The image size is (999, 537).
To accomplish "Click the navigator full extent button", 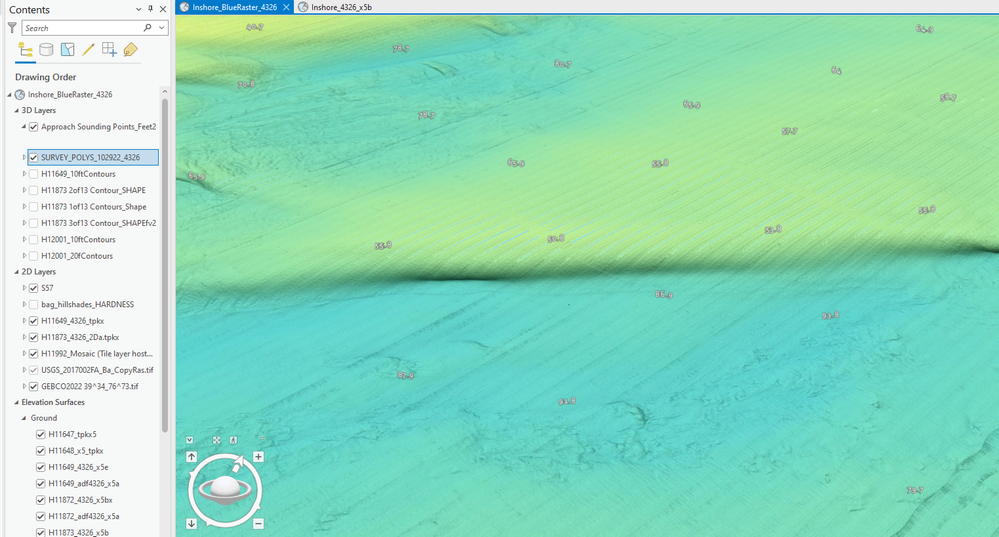I will [x=217, y=440].
